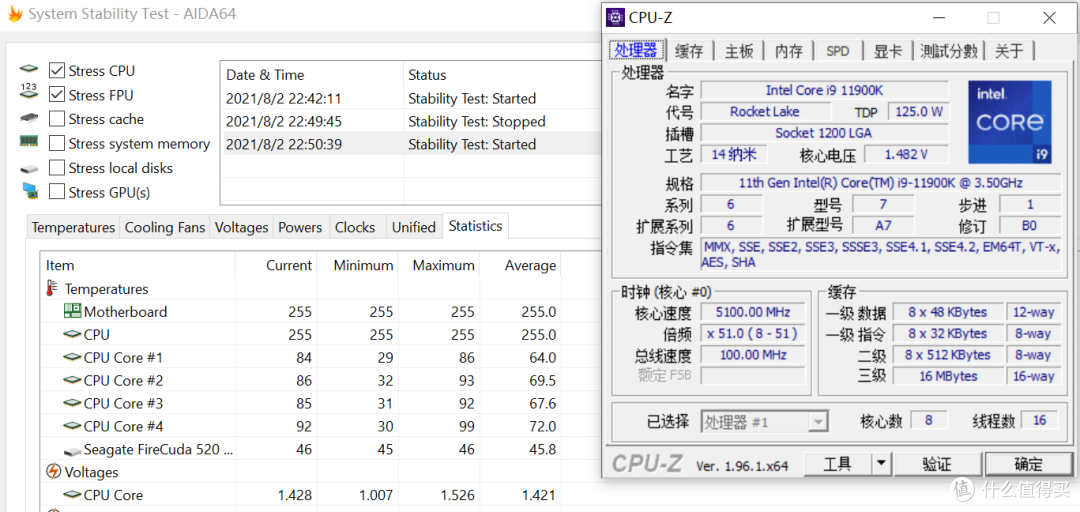The width and height of the screenshot is (1080, 512).
Task: Open the 处理器 #1 selection dropdown in CPU-Z
Action: (765, 421)
